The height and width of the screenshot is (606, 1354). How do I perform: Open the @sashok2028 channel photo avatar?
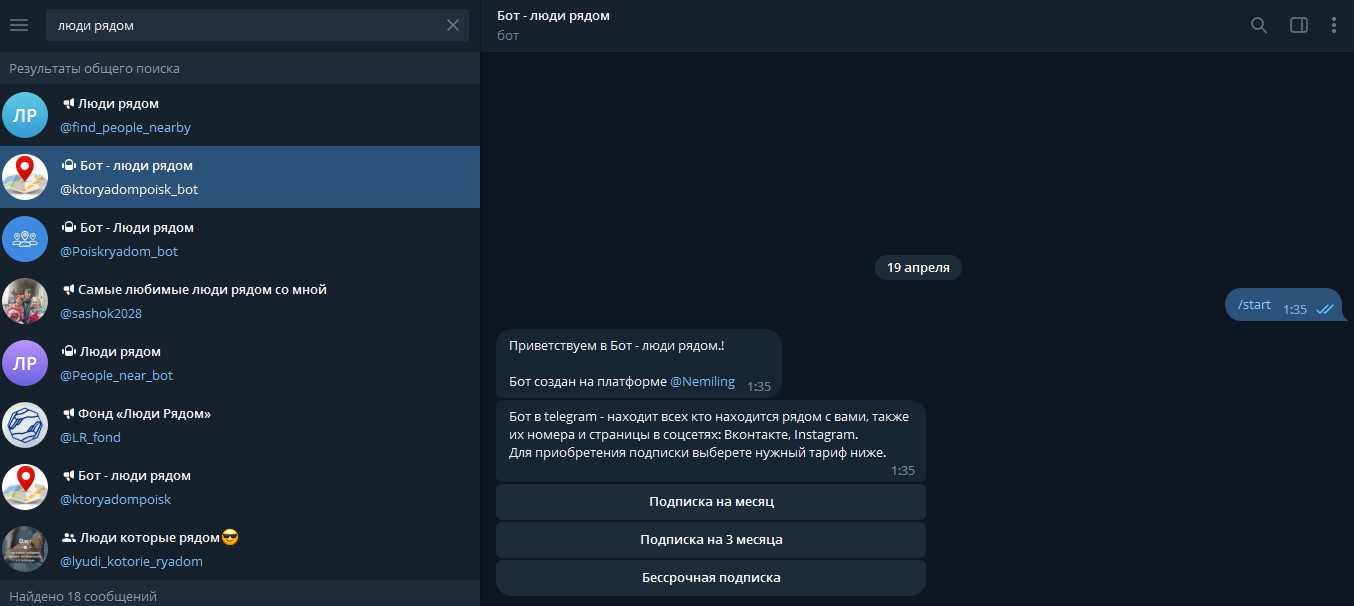[x=25, y=301]
